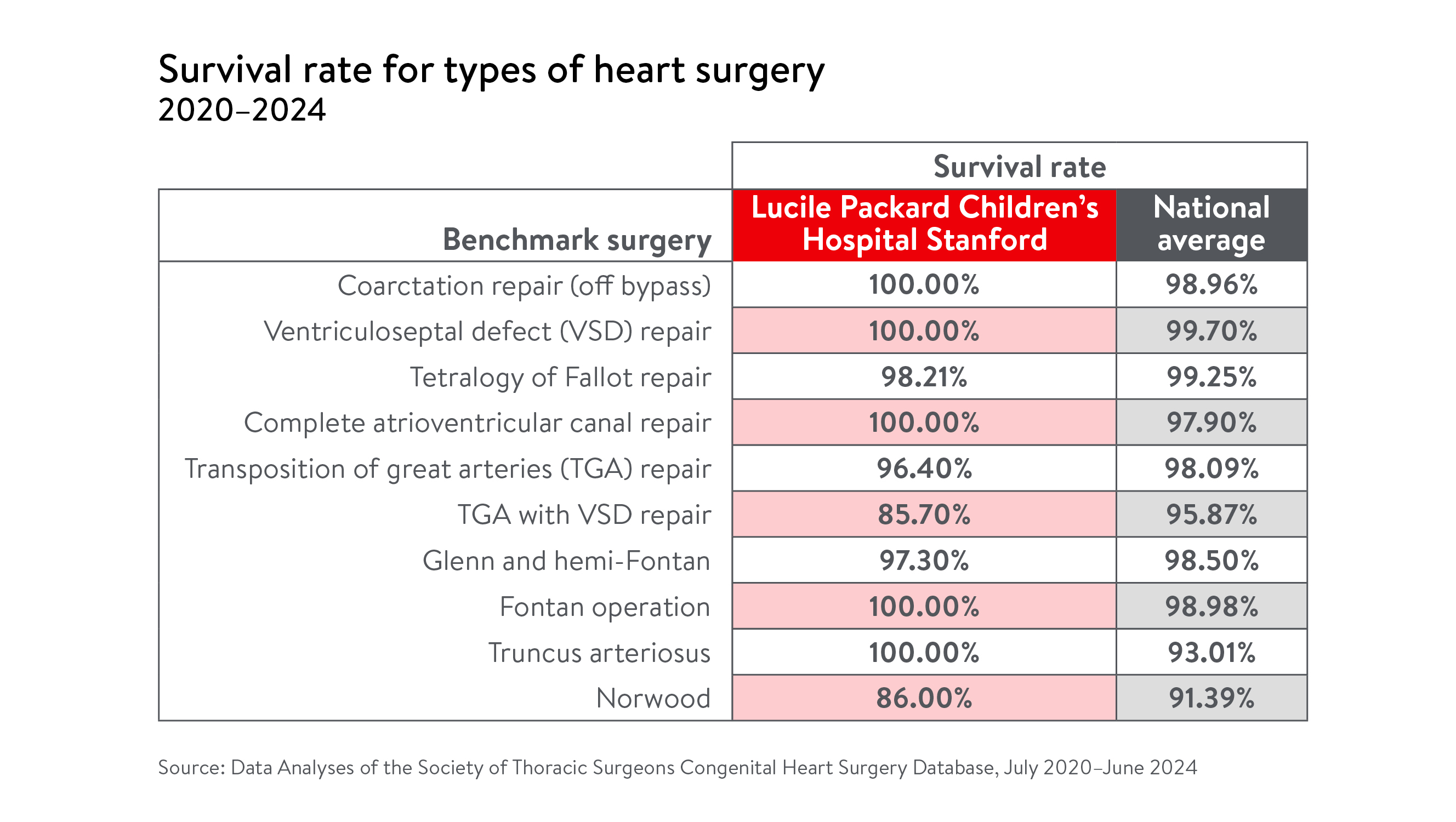Click the 93.01% Truncus arteriosus national value

(x=1211, y=653)
